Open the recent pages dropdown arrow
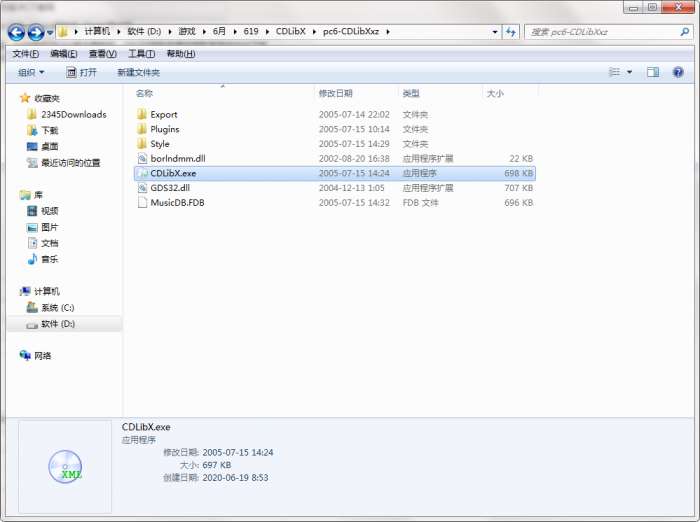The height and width of the screenshot is (522, 700). (x=50, y=32)
